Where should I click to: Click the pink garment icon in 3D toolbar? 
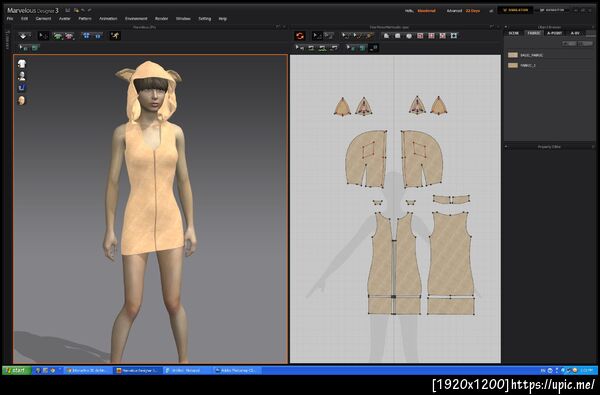coord(69,36)
